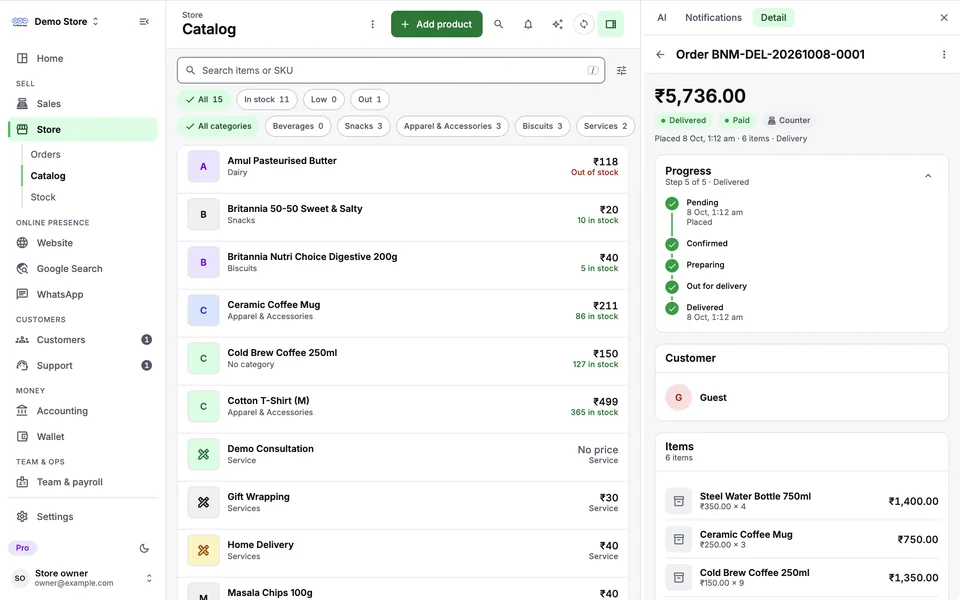
Task: Close the detail panel
Action: [943, 18]
